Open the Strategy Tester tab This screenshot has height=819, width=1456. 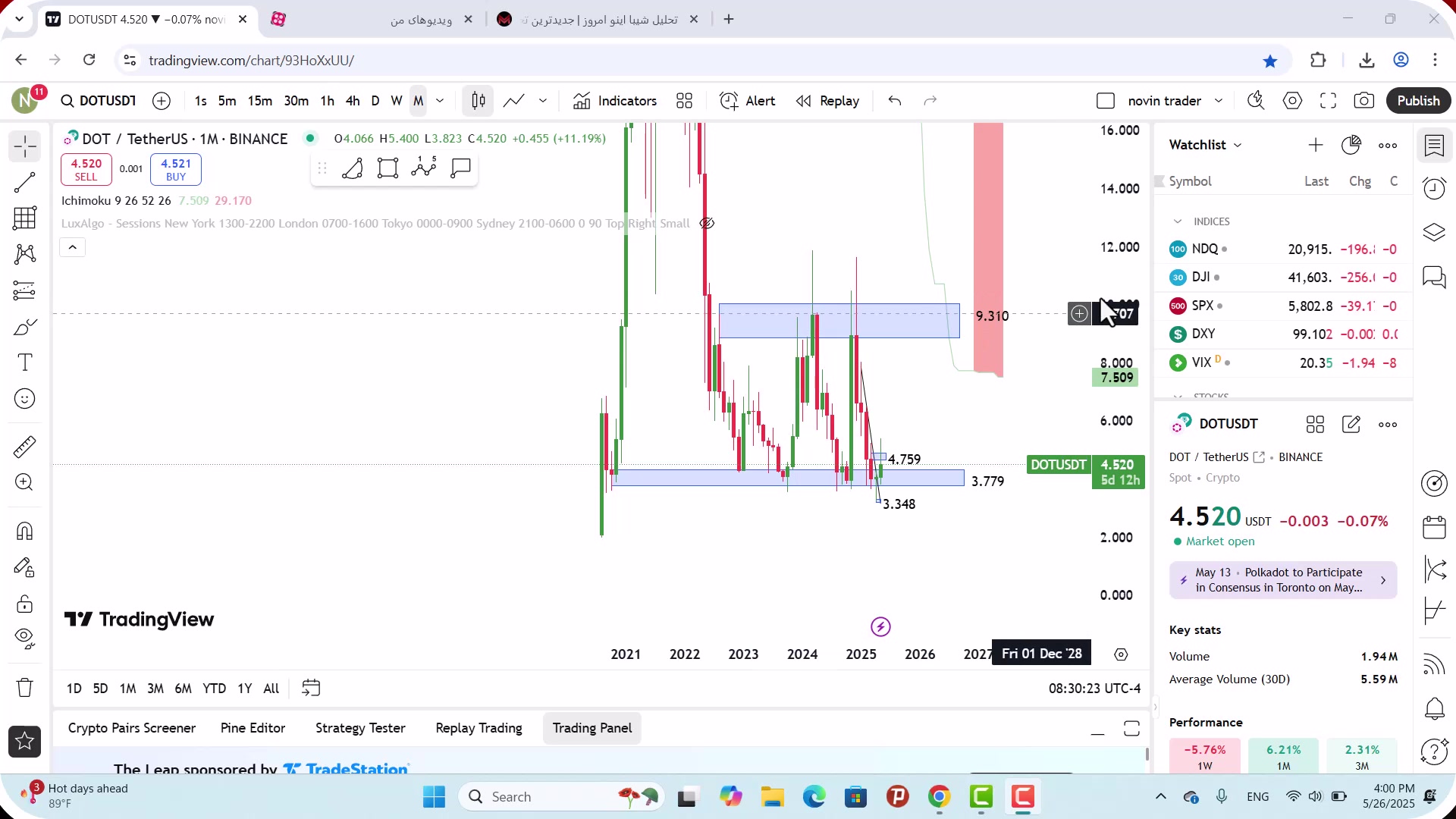[x=360, y=728]
